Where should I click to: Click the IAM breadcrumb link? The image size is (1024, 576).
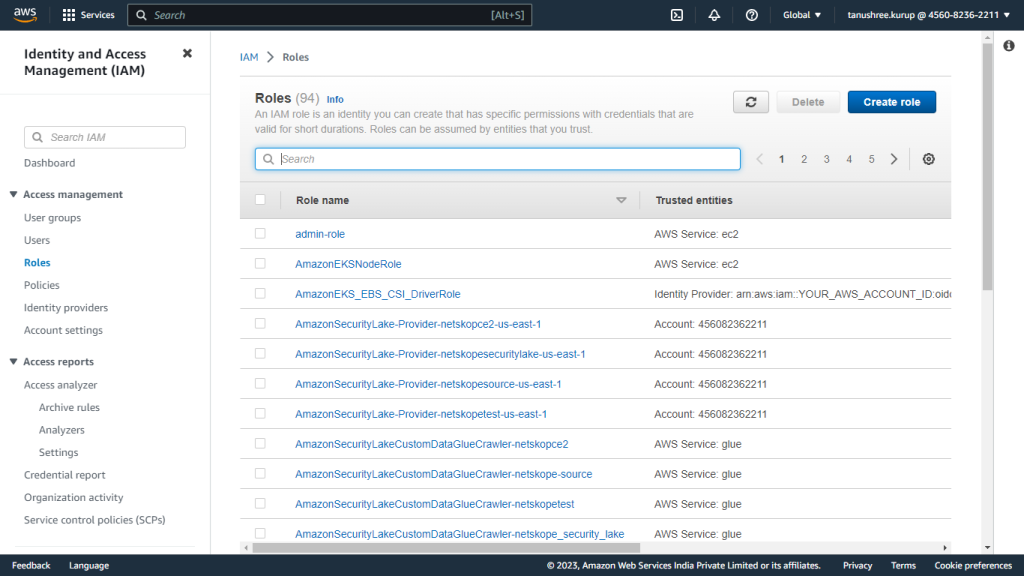click(249, 57)
